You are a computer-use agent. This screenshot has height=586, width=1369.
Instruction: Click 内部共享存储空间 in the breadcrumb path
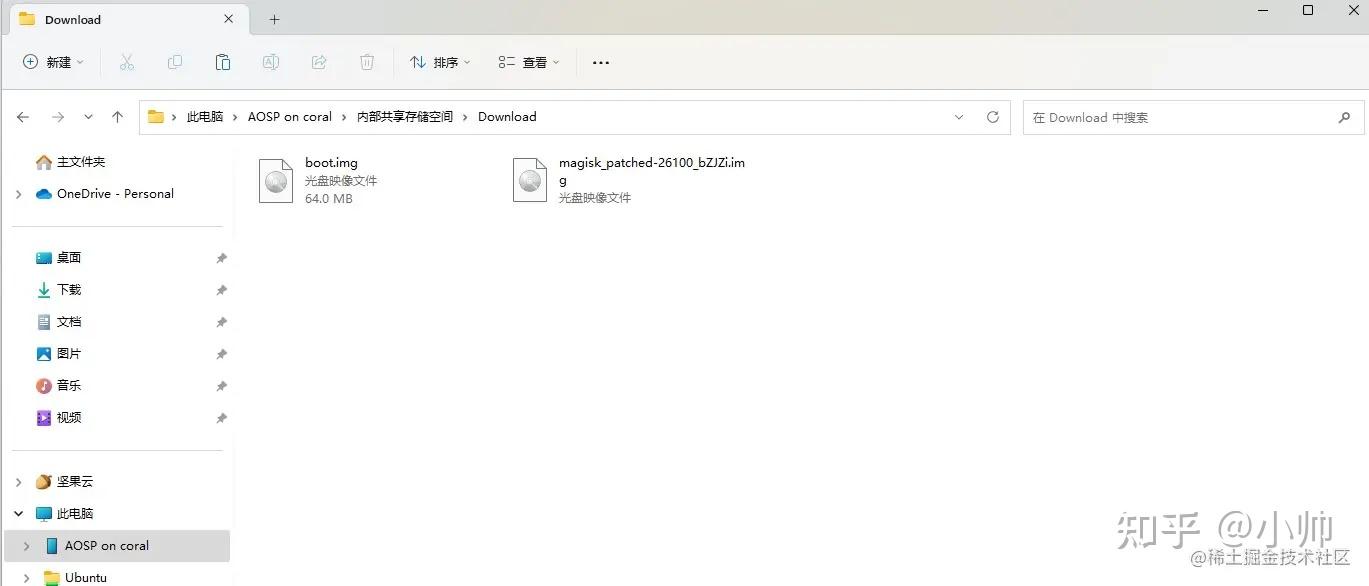(x=404, y=117)
